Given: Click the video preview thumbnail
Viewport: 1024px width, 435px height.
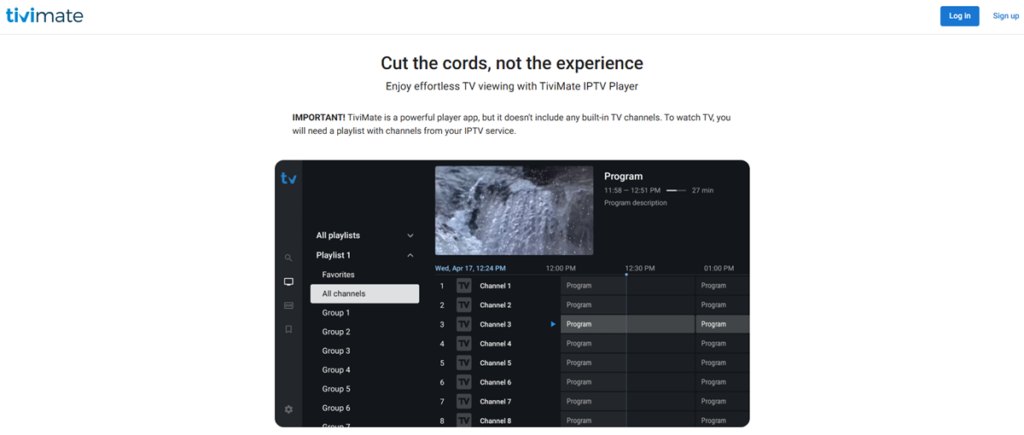Looking at the screenshot, I should (514, 211).
